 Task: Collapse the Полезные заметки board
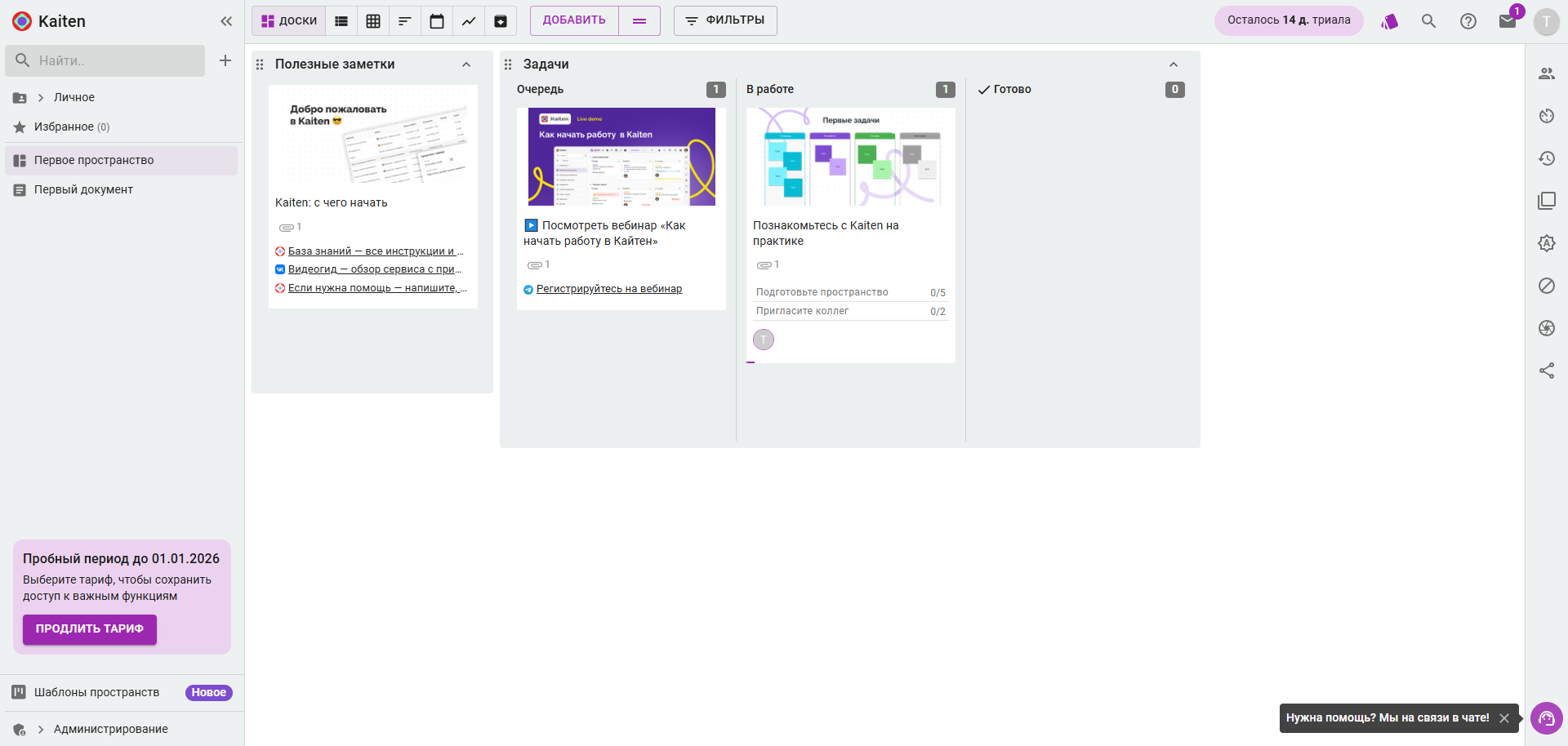466,64
